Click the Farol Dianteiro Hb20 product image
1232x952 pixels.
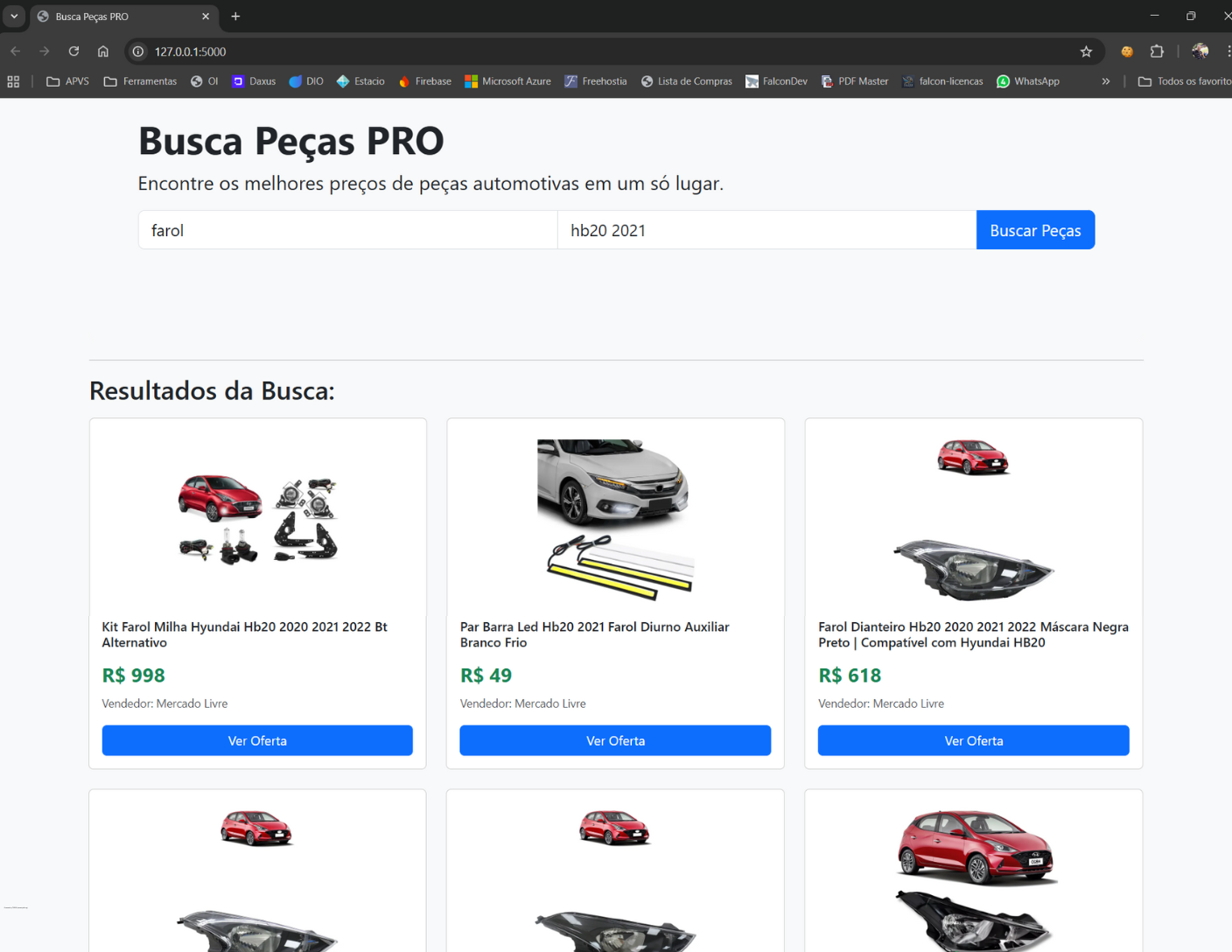973,520
